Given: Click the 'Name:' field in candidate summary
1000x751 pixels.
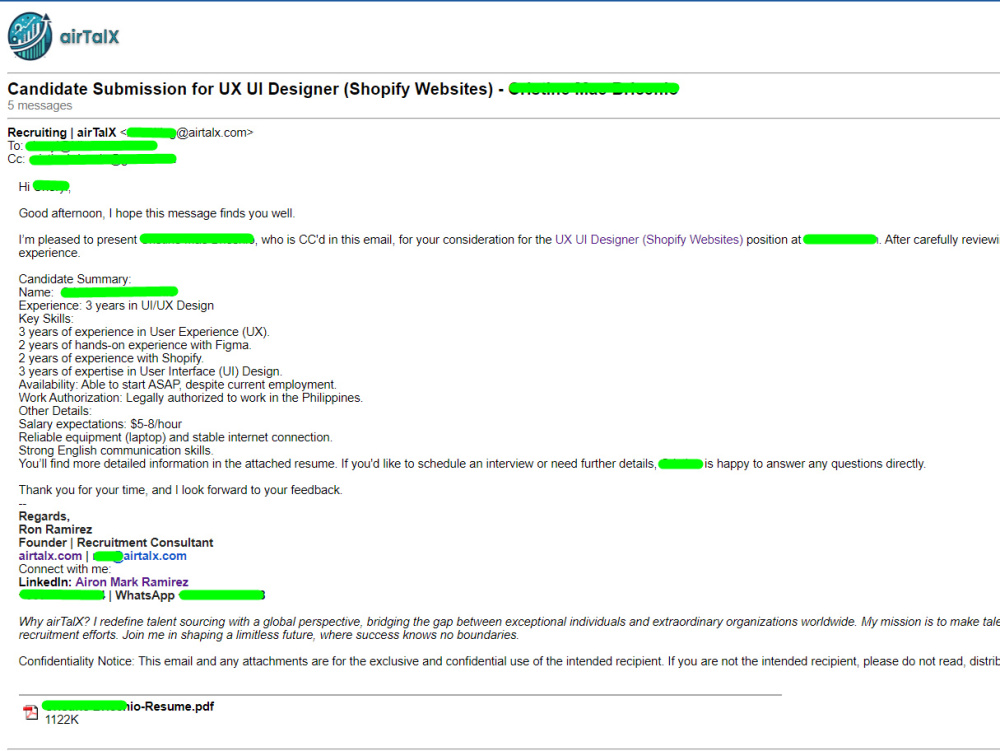Looking at the screenshot, I should pos(98,293).
